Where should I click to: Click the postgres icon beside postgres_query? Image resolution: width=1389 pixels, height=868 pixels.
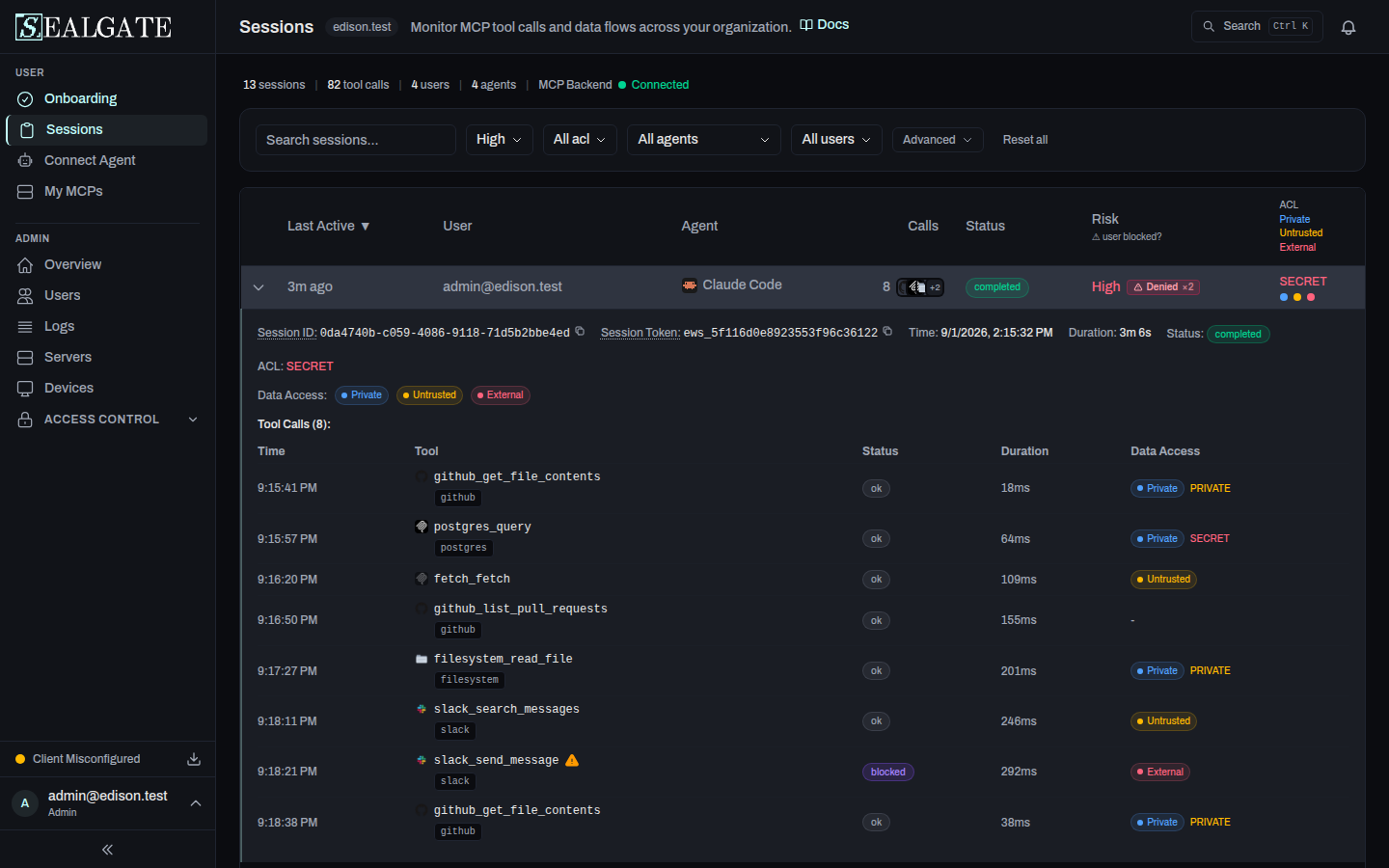422,527
